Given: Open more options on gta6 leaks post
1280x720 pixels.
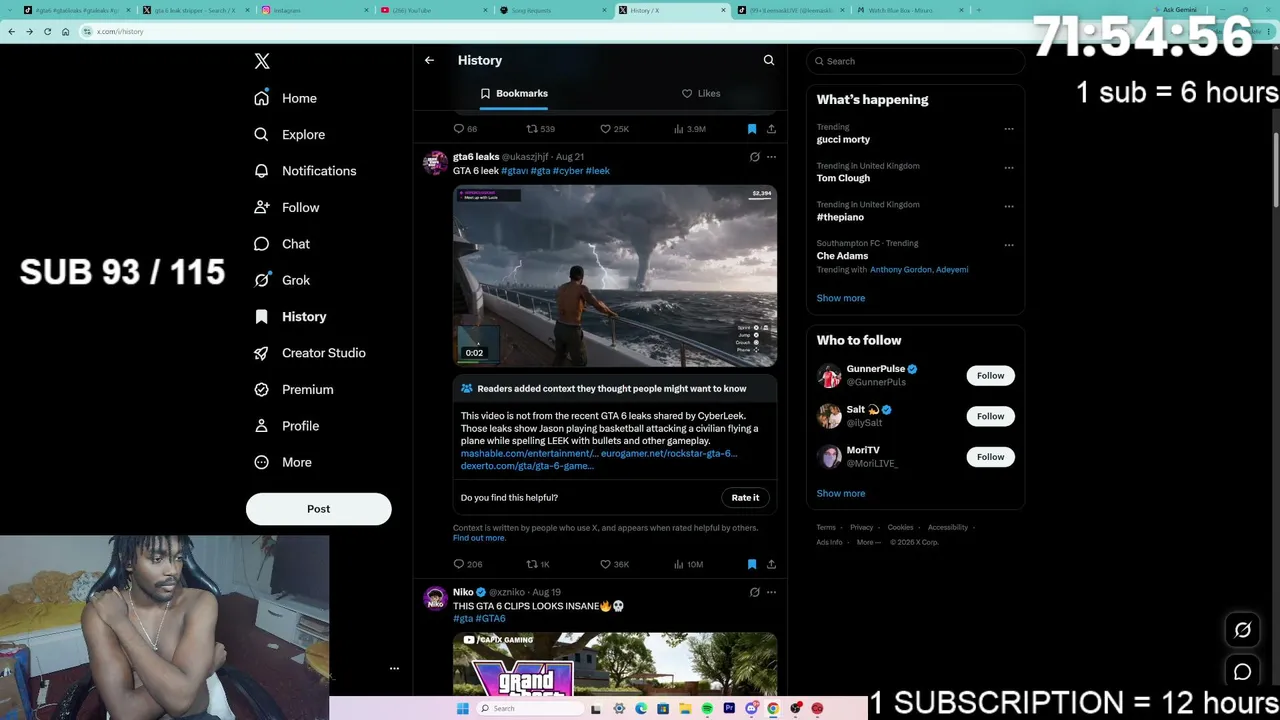Looking at the screenshot, I should [x=771, y=157].
